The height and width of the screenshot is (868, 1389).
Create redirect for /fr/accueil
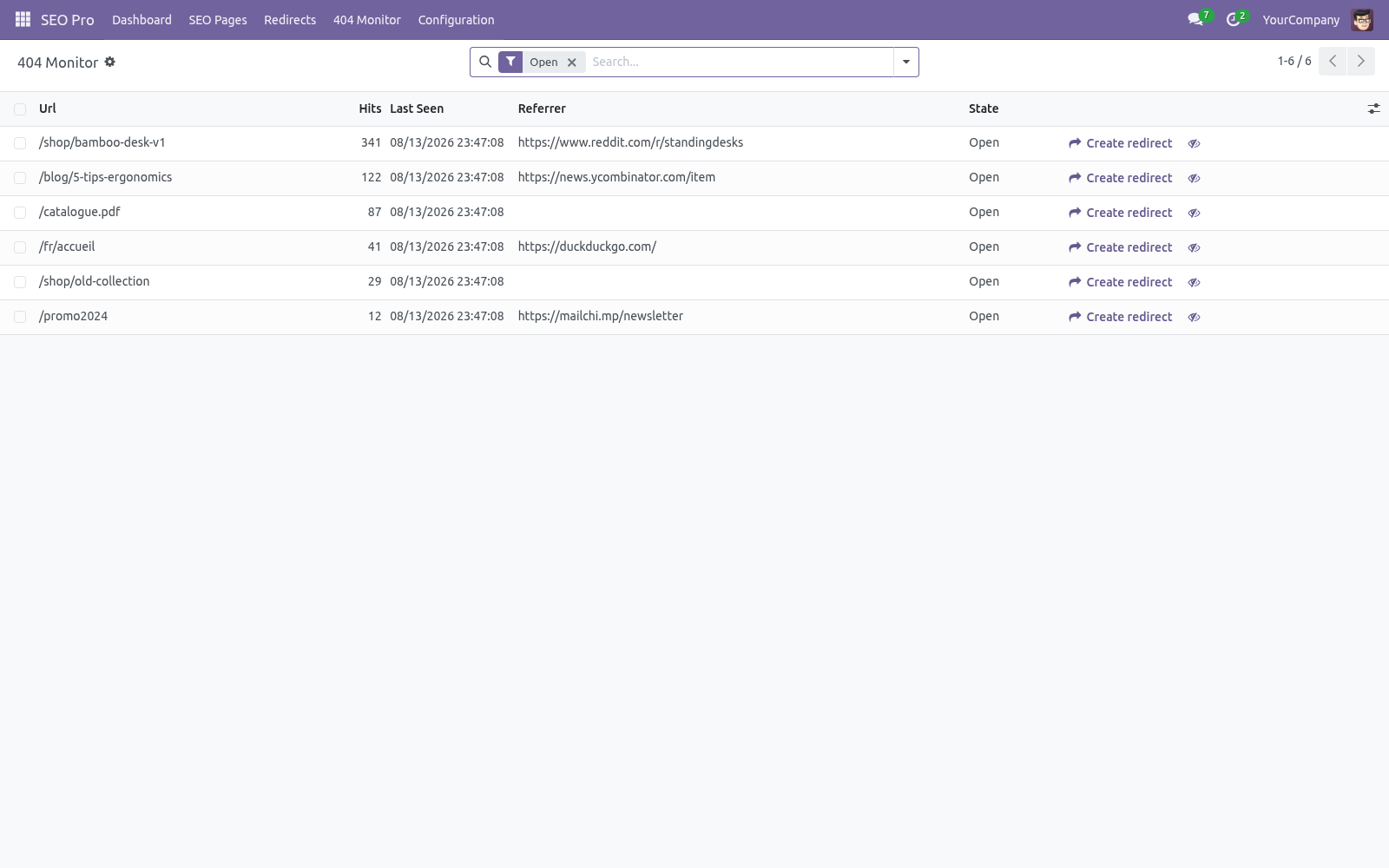tap(1121, 247)
